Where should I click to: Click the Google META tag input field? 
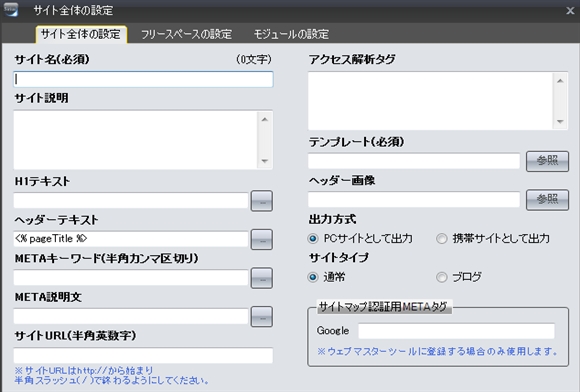(456, 331)
